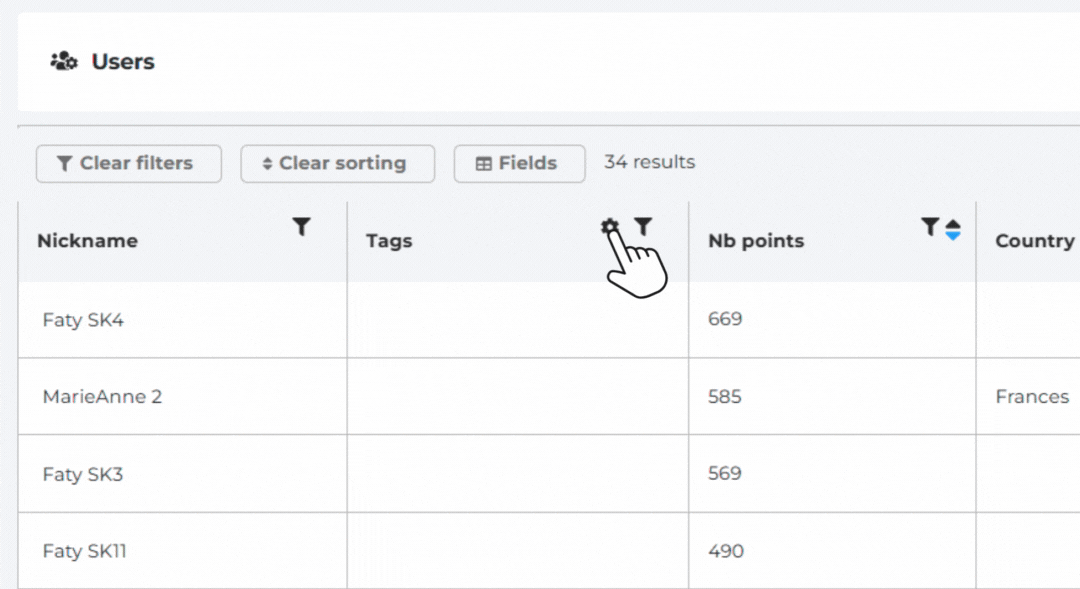This screenshot has width=1080, height=589.
Task: Click the gear icon on the Tags column
Action: tap(611, 226)
